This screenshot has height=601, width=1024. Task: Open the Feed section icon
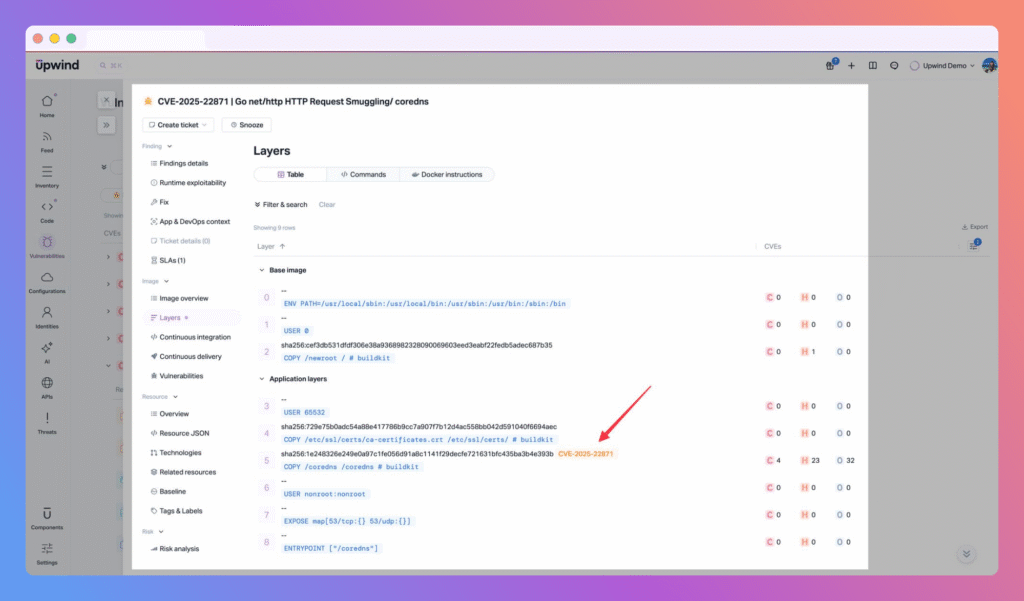[x=47, y=137]
